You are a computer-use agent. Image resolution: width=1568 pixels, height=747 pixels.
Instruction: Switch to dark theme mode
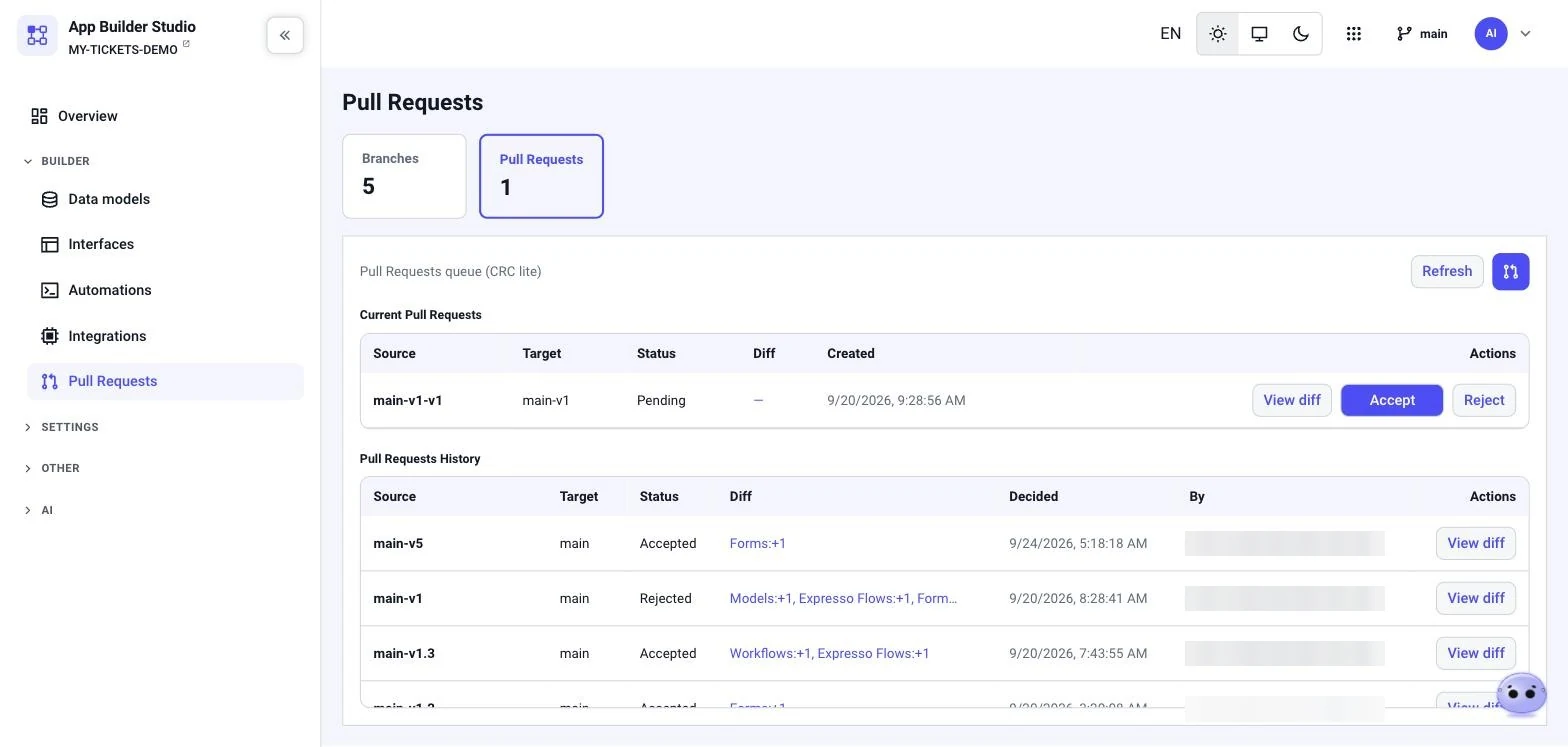point(1301,34)
